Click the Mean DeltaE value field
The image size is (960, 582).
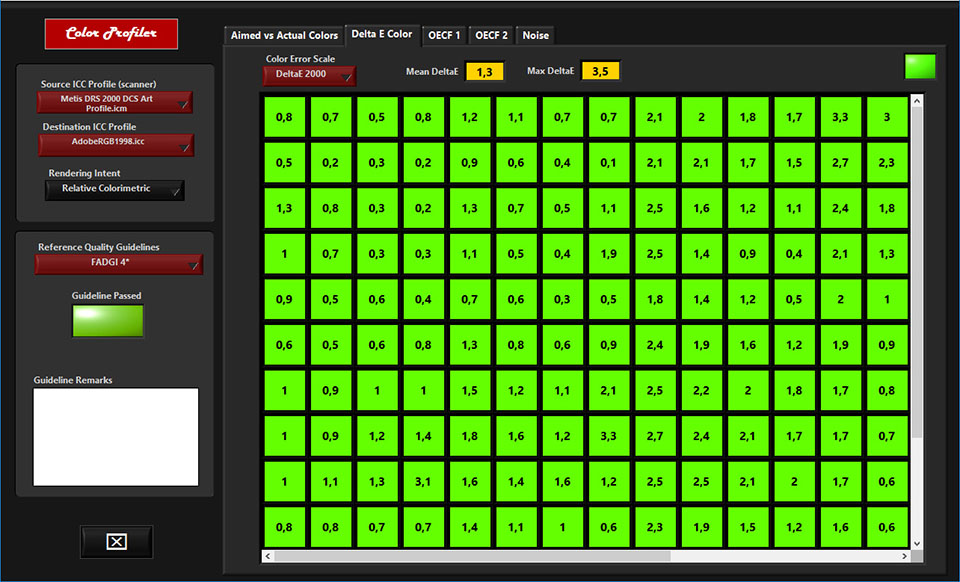pyautogui.click(x=484, y=72)
